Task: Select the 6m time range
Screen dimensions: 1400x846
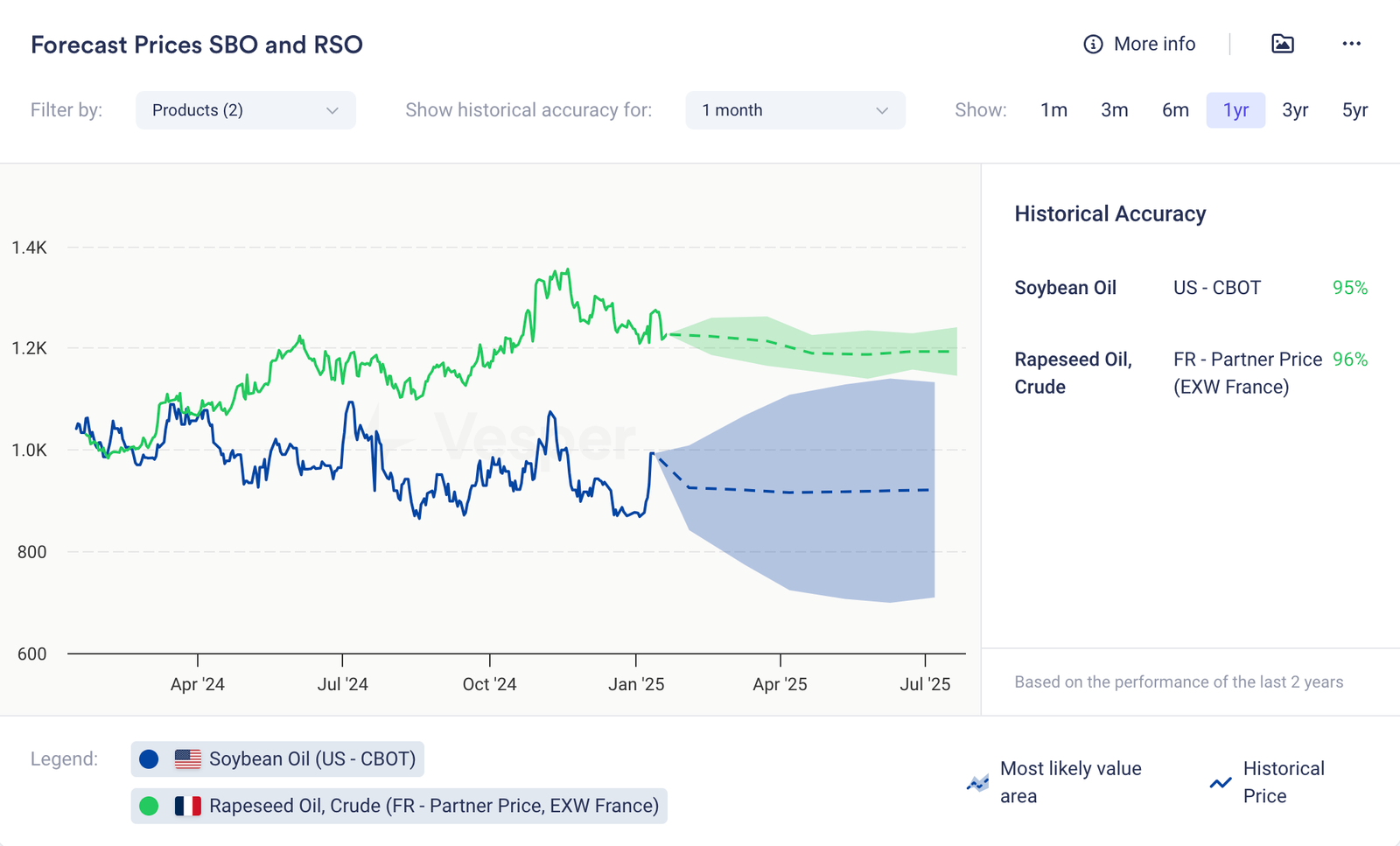Action: click(x=1175, y=110)
